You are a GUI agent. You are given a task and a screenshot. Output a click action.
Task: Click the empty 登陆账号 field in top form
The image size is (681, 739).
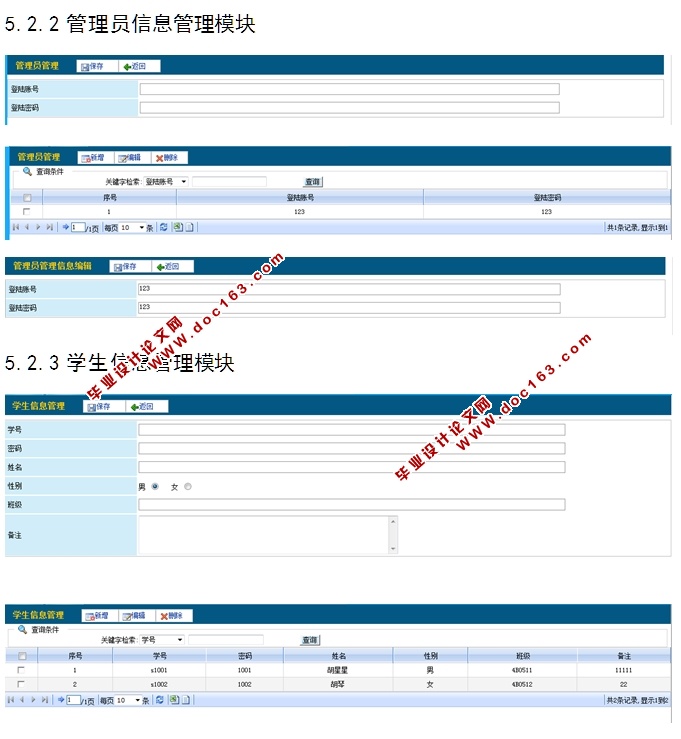[x=350, y=89]
